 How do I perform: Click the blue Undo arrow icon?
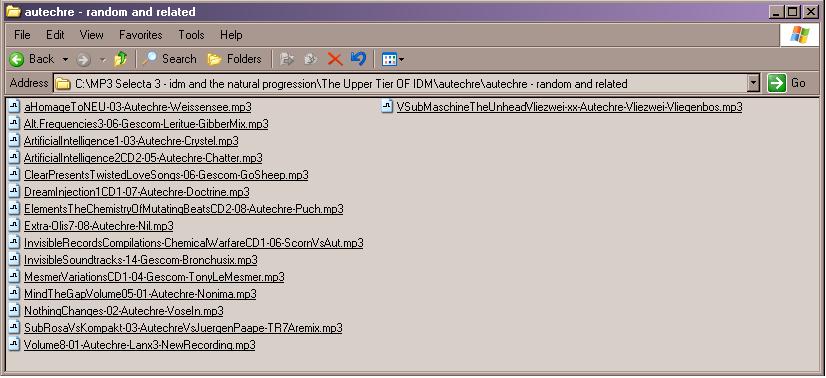358,58
